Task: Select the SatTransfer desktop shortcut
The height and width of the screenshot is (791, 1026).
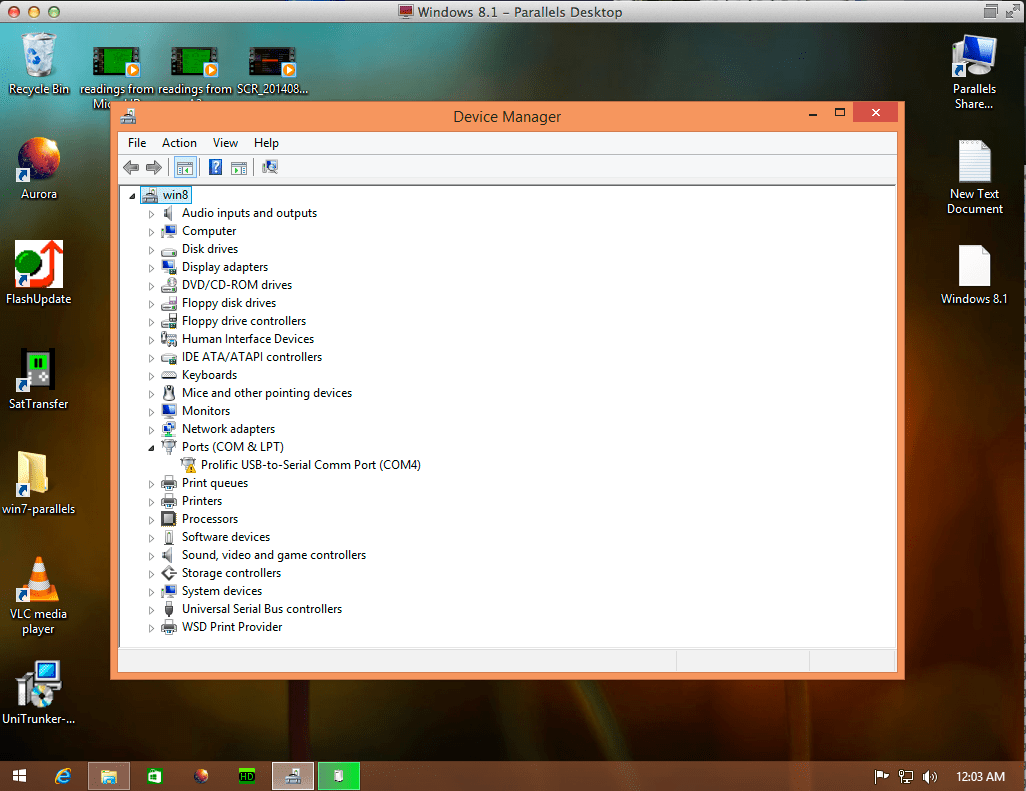Action: [x=39, y=379]
